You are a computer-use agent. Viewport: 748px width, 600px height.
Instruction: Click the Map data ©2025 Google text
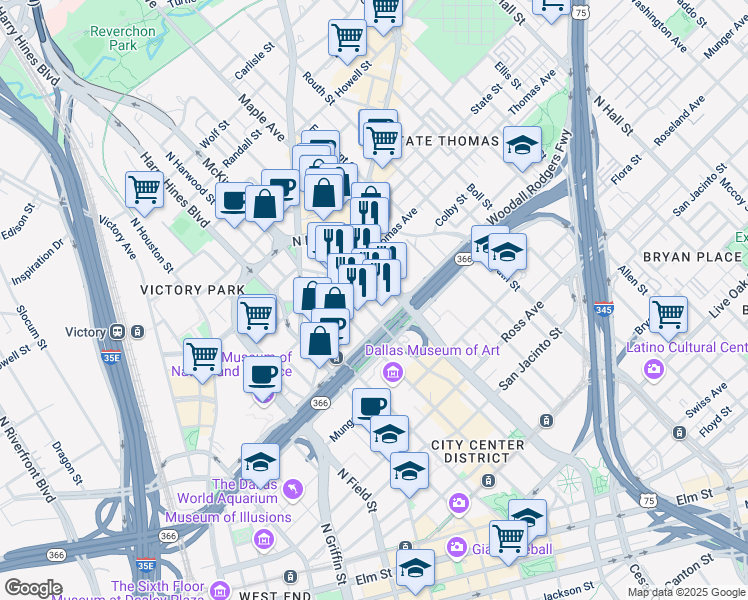[686, 592]
